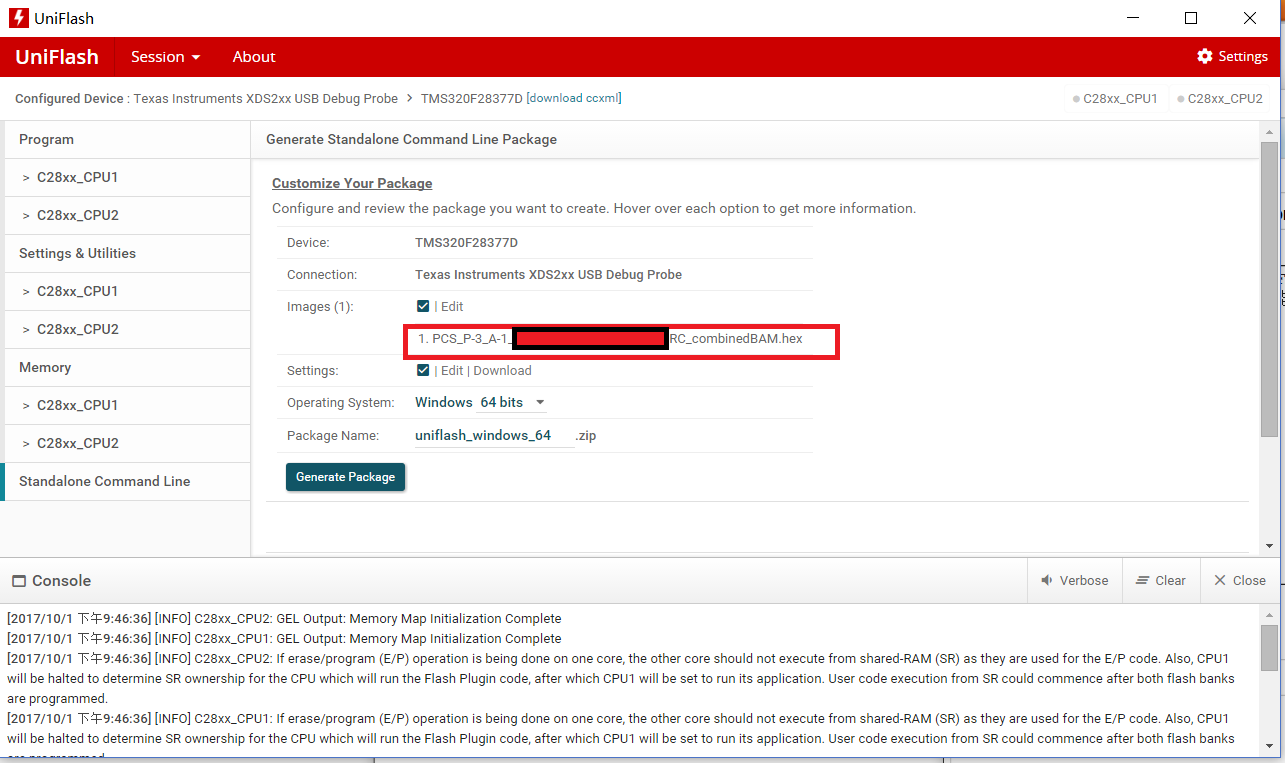Click the Console window icon
The height and width of the screenshot is (763, 1285).
18,581
